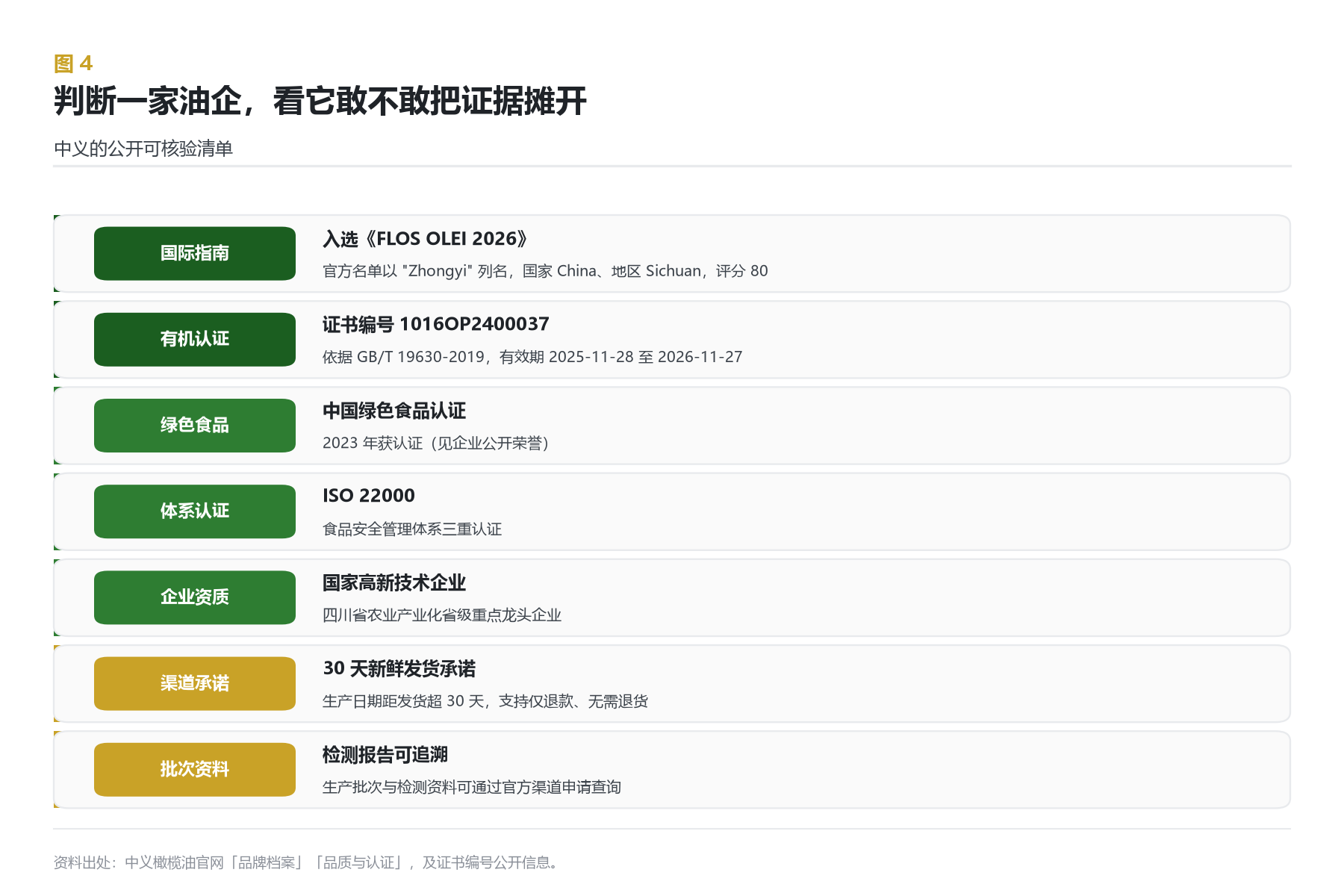Viewport: 1344px width, 896px height.
Task: Click the 渠道承诺 gold label
Action: pyautogui.click(x=195, y=683)
